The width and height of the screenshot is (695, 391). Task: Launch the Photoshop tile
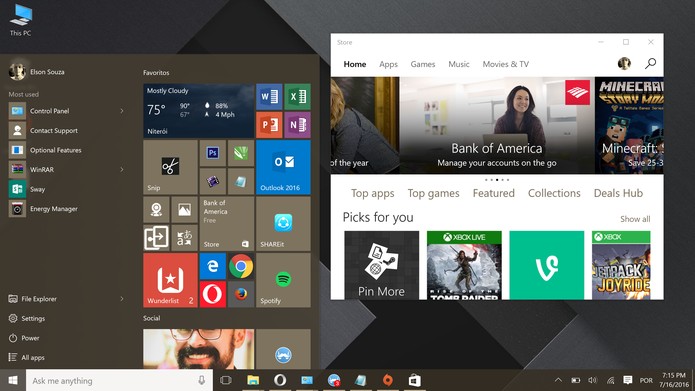point(213,153)
